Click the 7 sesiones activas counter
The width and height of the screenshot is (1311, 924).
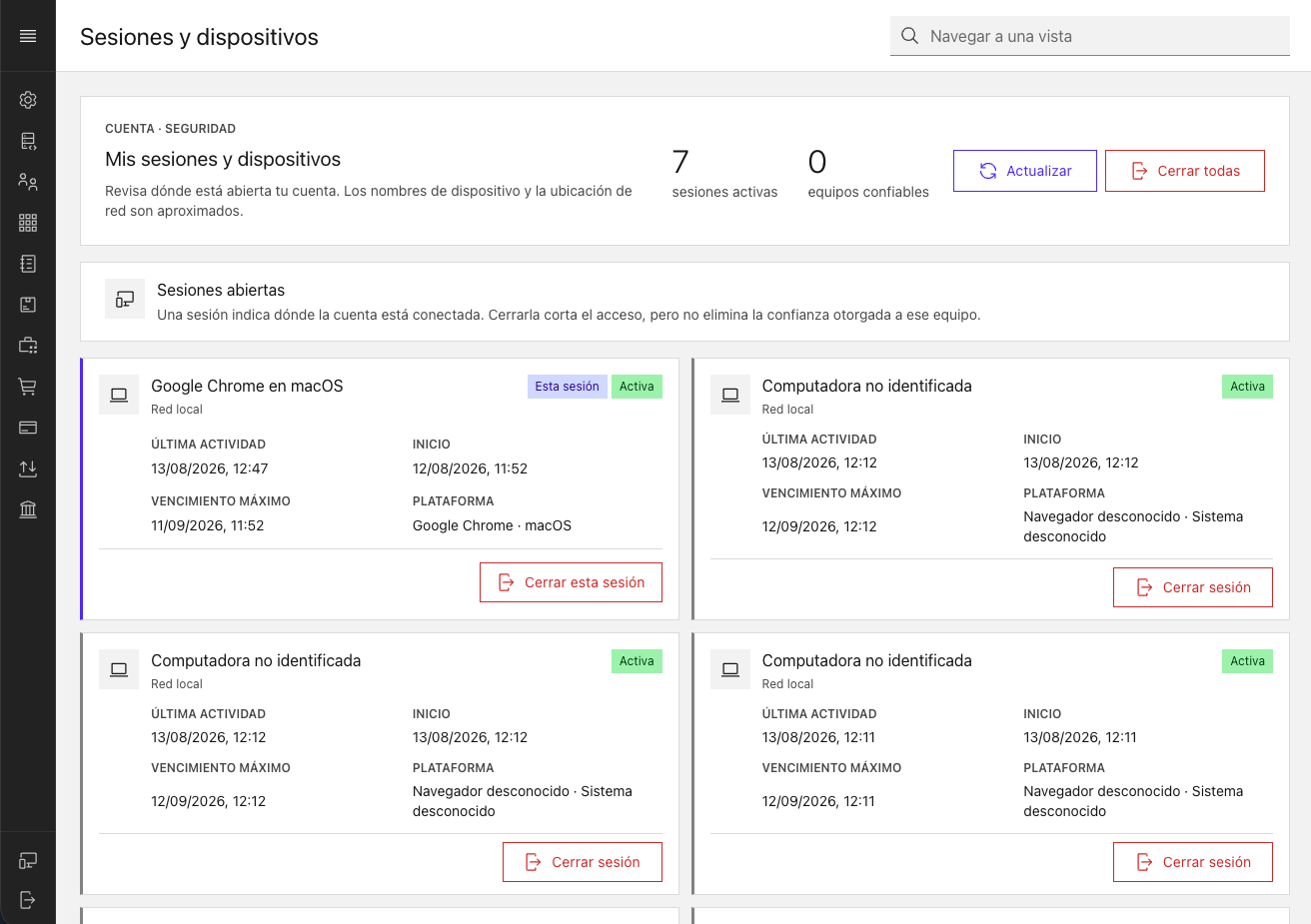click(x=724, y=174)
